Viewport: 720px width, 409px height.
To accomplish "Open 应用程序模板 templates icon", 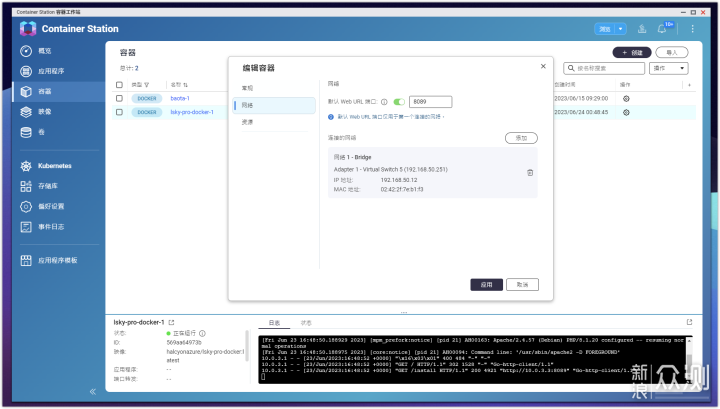I will pos(26,260).
